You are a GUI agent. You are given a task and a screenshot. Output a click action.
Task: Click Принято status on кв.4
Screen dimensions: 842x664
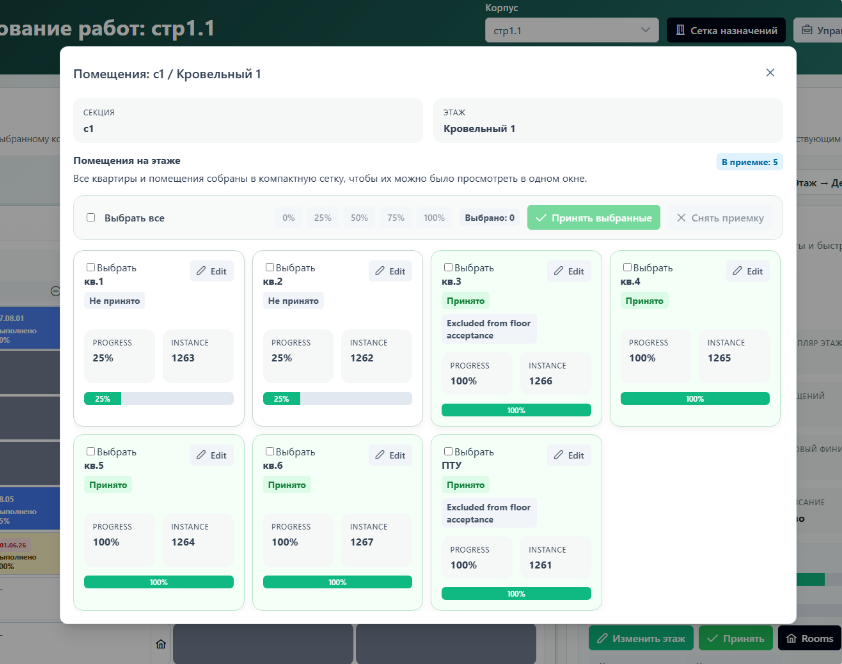coord(644,301)
